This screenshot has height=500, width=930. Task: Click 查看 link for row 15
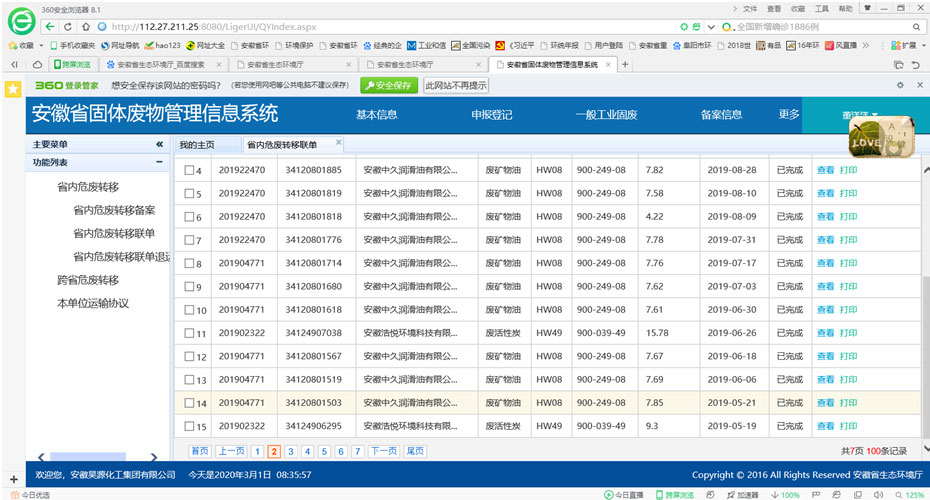coord(825,426)
